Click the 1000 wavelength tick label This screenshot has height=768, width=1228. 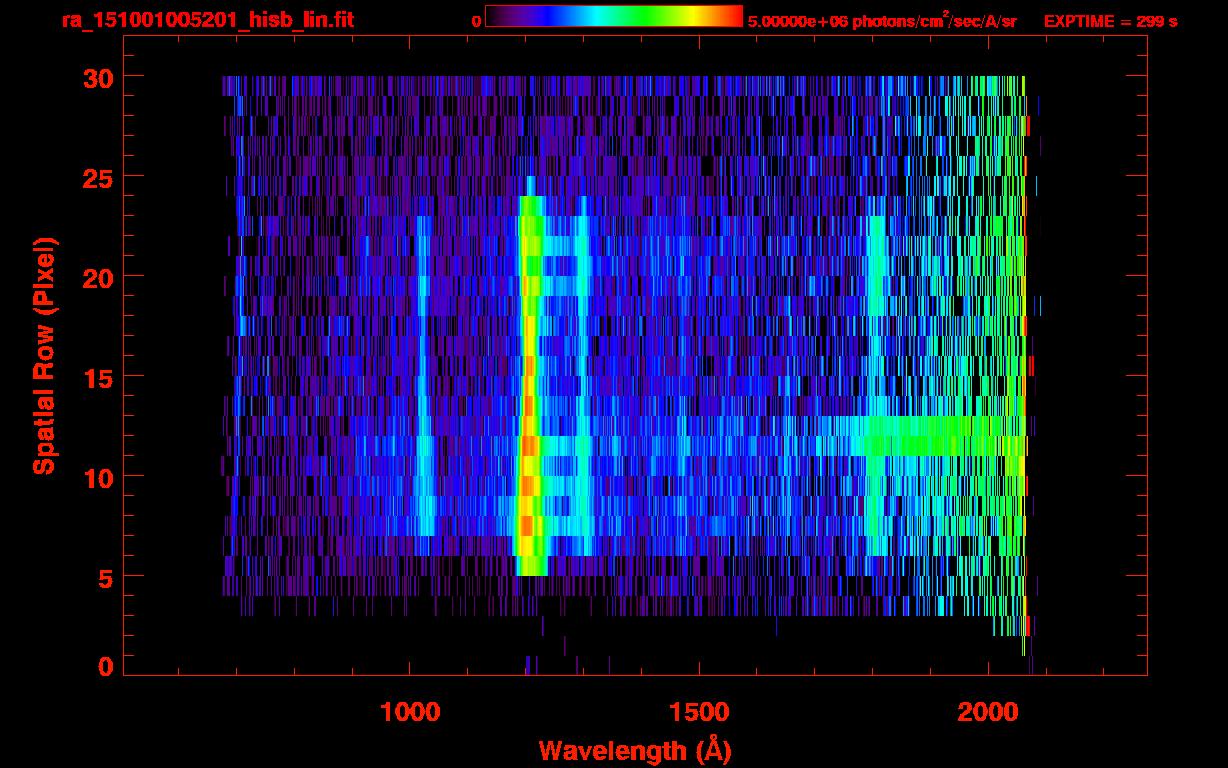click(x=410, y=712)
